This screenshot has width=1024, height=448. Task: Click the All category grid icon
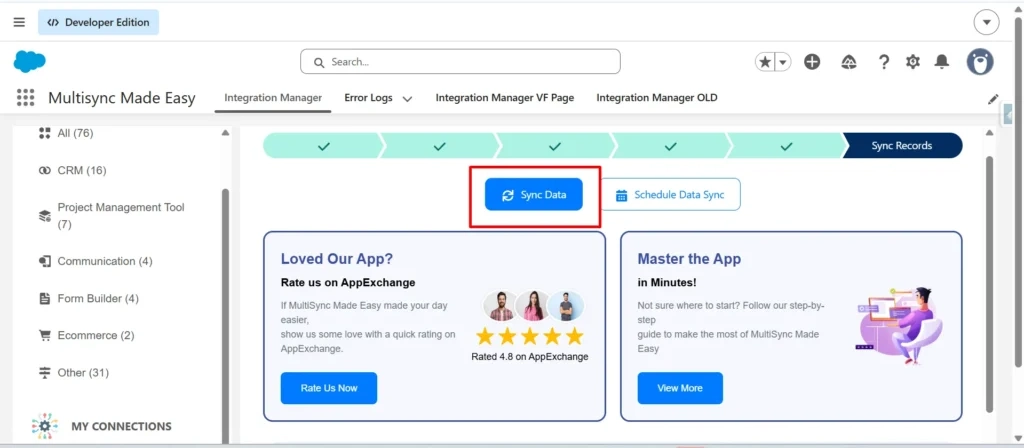44,133
